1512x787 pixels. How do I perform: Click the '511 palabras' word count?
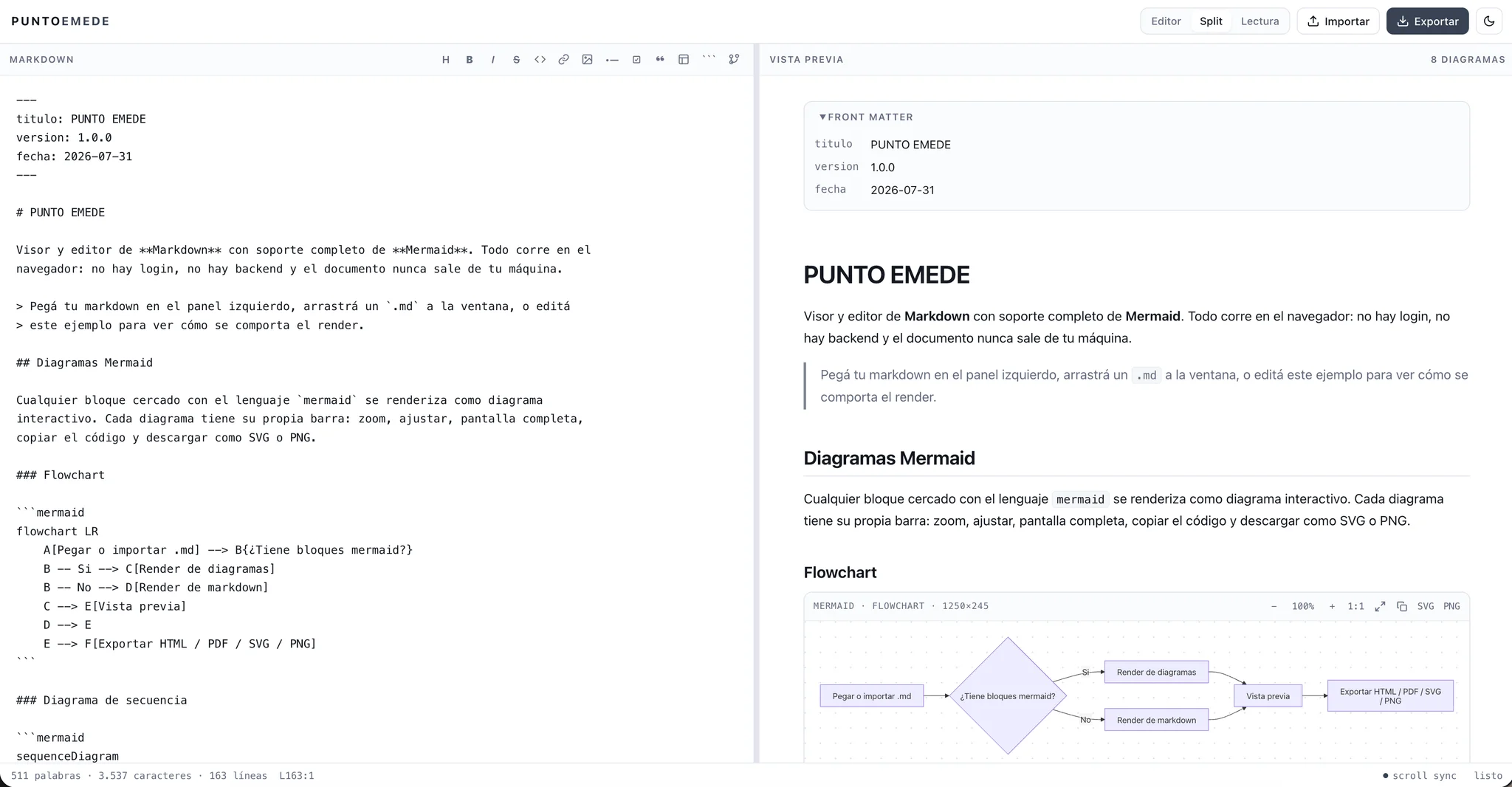46,776
